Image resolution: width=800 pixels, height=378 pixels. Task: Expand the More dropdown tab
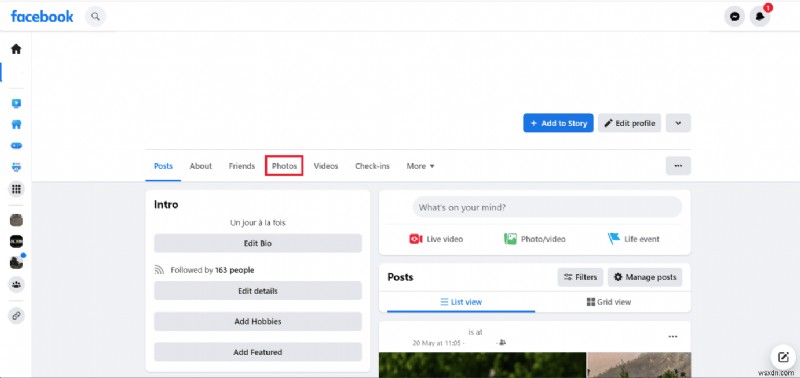point(420,166)
